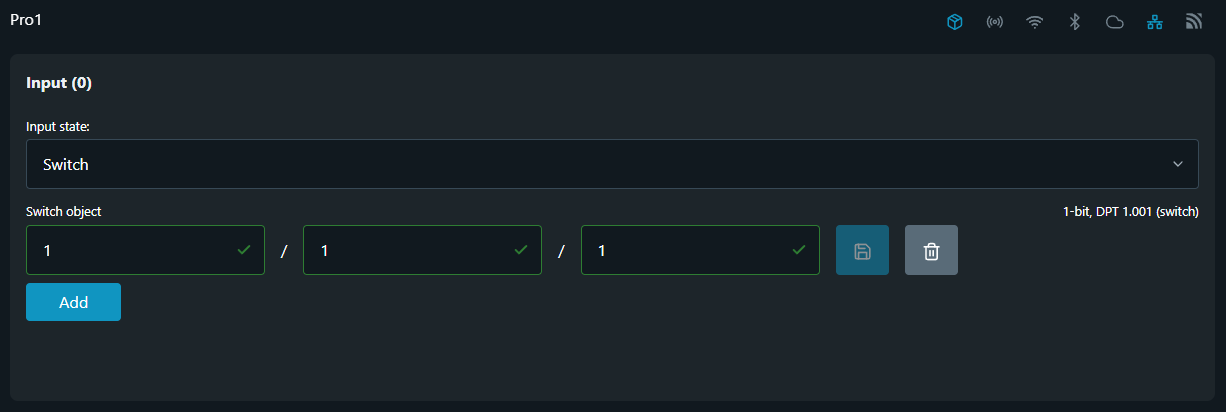
Task: Click the access point broadcast icon
Action: 995,22
